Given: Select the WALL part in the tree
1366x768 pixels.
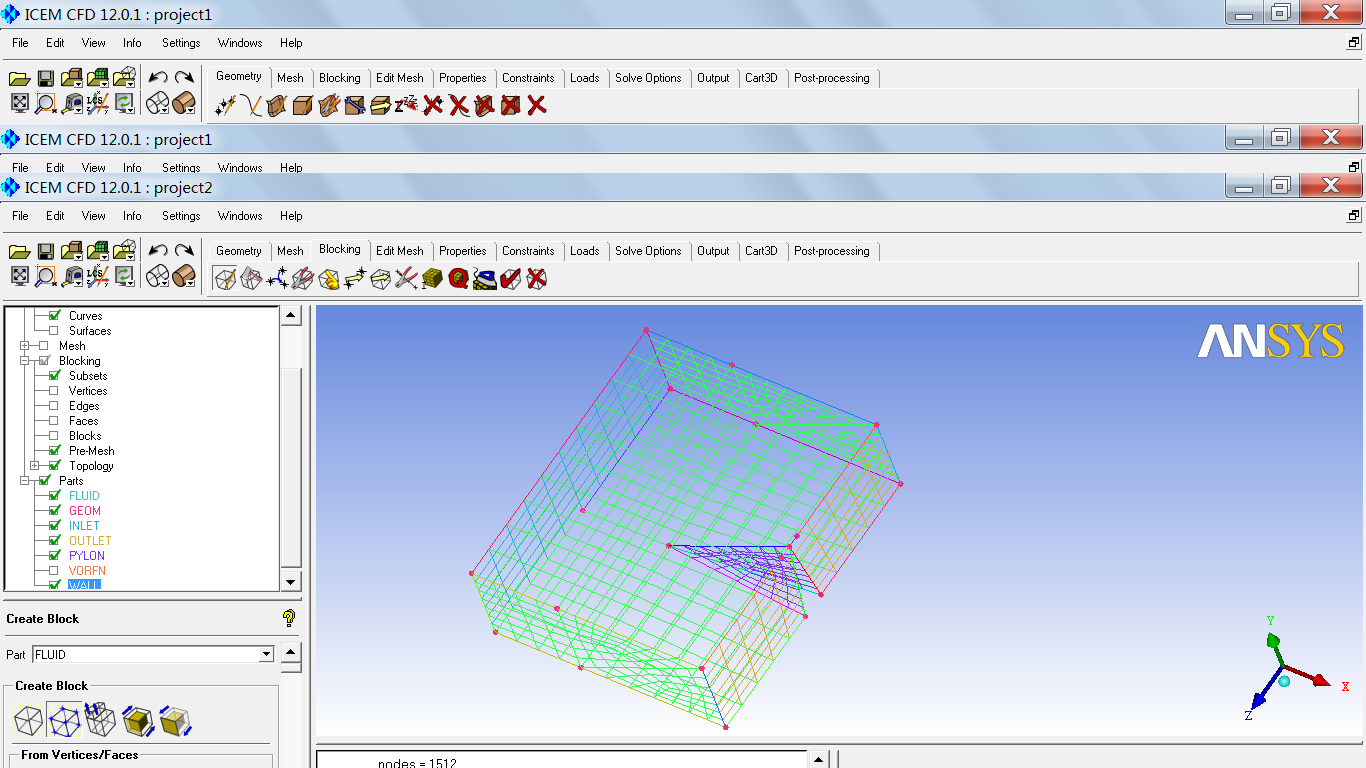Looking at the screenshot, I should [x=84, y=585].
